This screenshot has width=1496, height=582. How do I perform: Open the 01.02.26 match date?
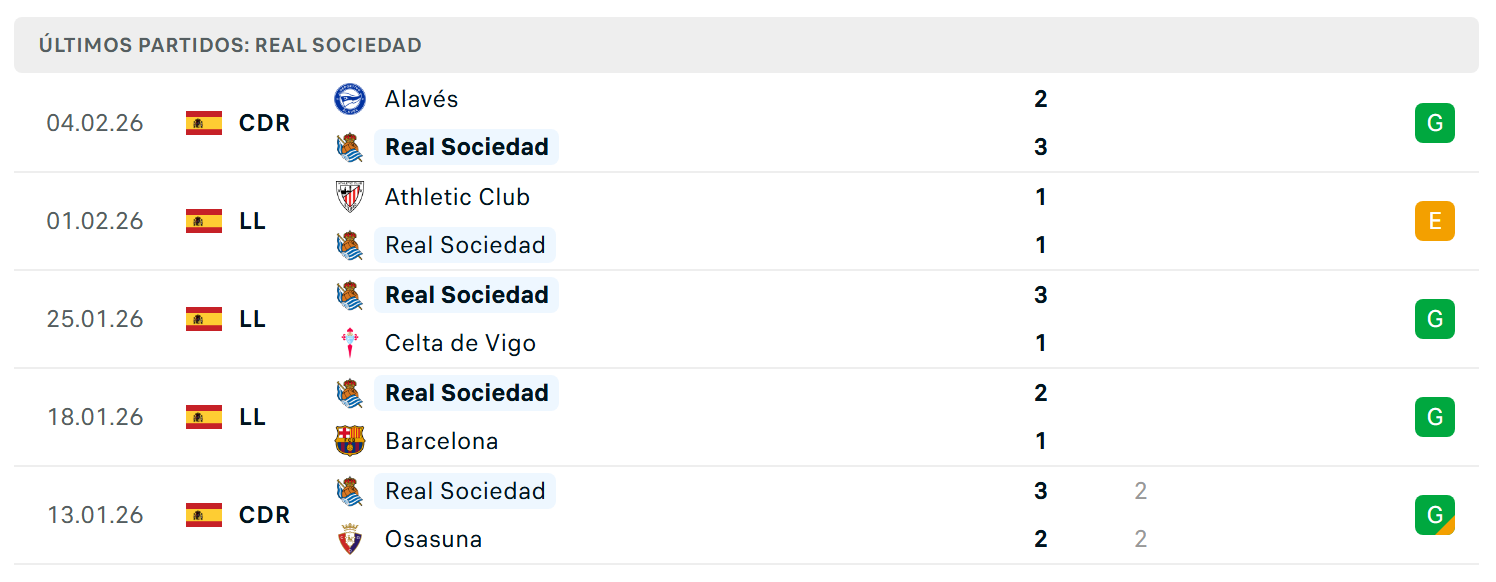[x=95, y=221]
